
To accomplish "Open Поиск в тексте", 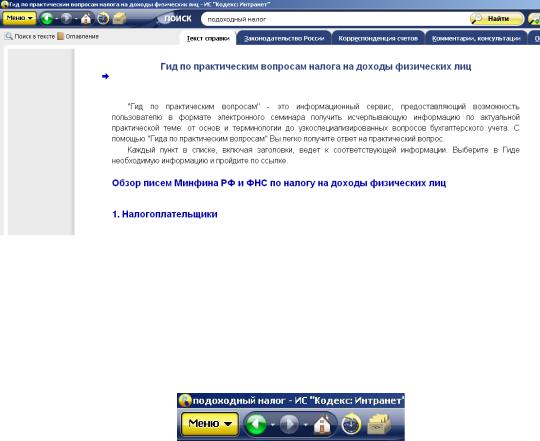I will [x=34, y=36].
